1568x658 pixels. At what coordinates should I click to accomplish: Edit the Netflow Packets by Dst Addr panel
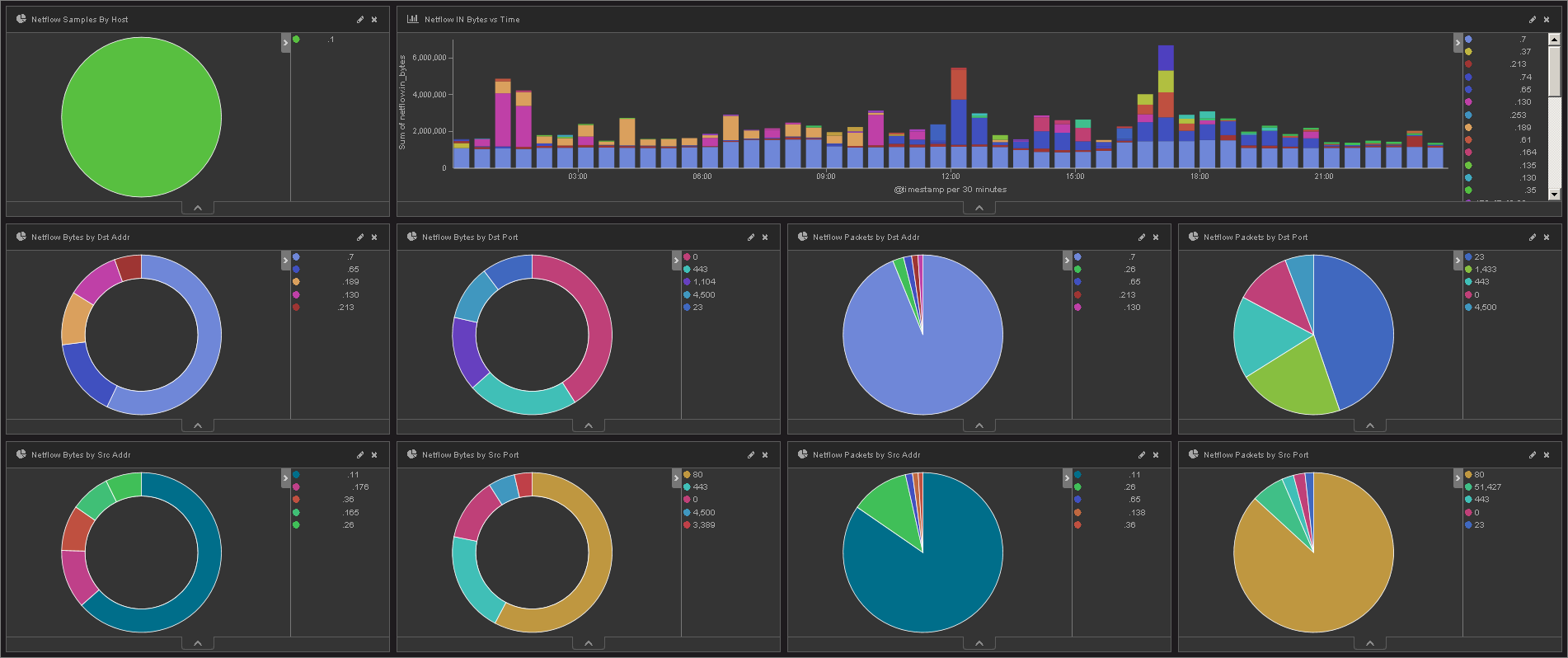coord(1142,237)
